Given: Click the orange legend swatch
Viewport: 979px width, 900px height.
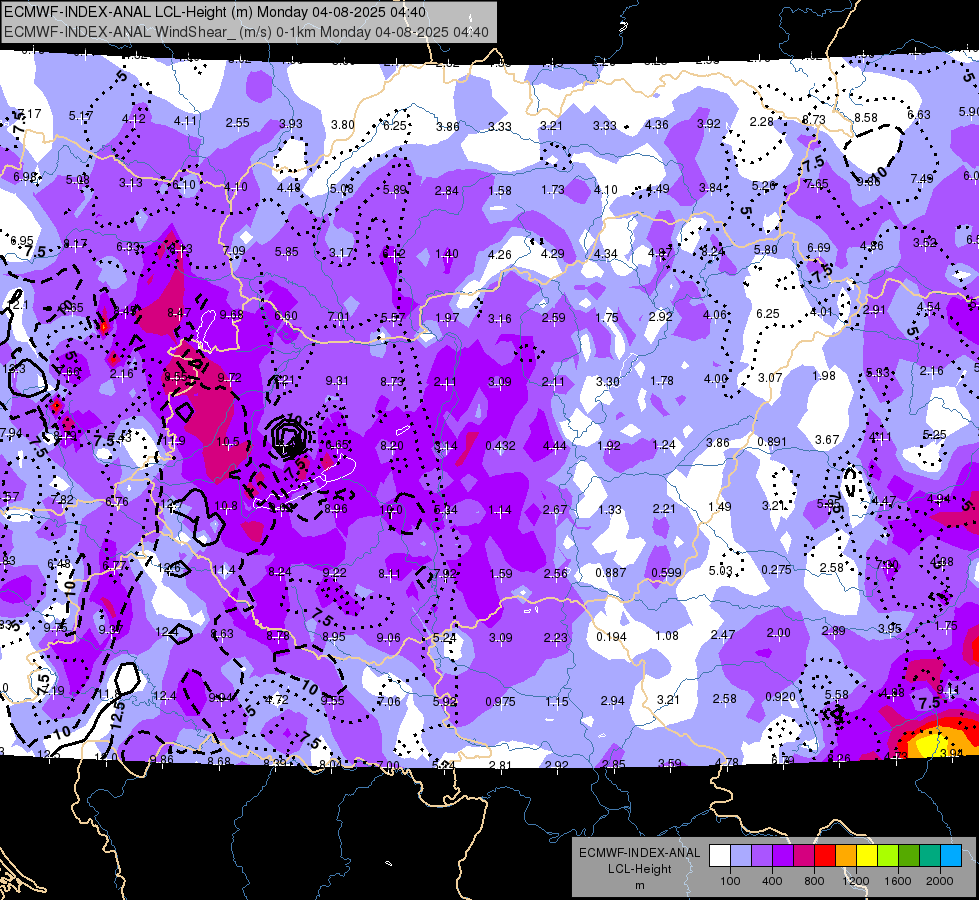Looking at the screenshot, I should click(846, 856).
